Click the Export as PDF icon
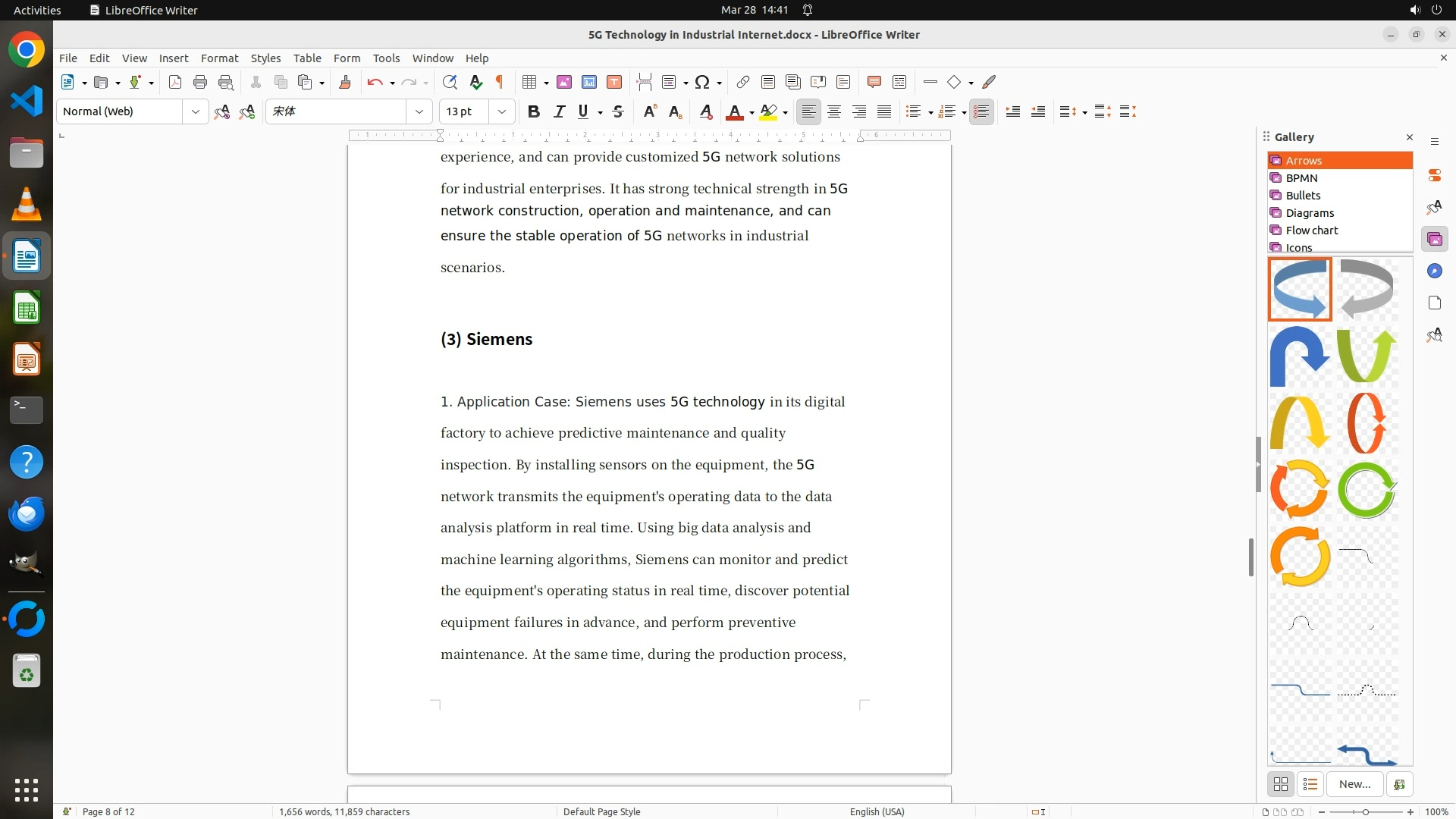This screenshot has height=819, width=1456. 175,82
